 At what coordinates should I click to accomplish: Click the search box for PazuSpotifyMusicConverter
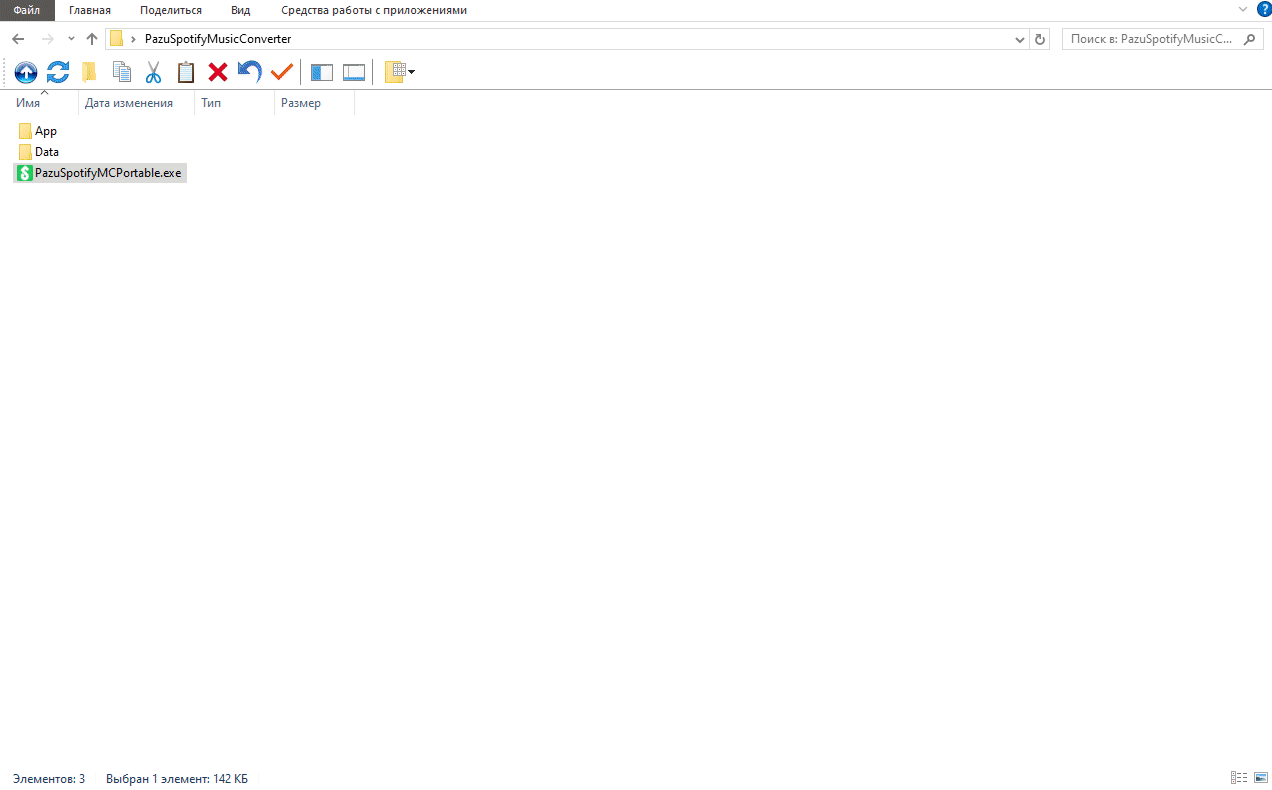1152,39
